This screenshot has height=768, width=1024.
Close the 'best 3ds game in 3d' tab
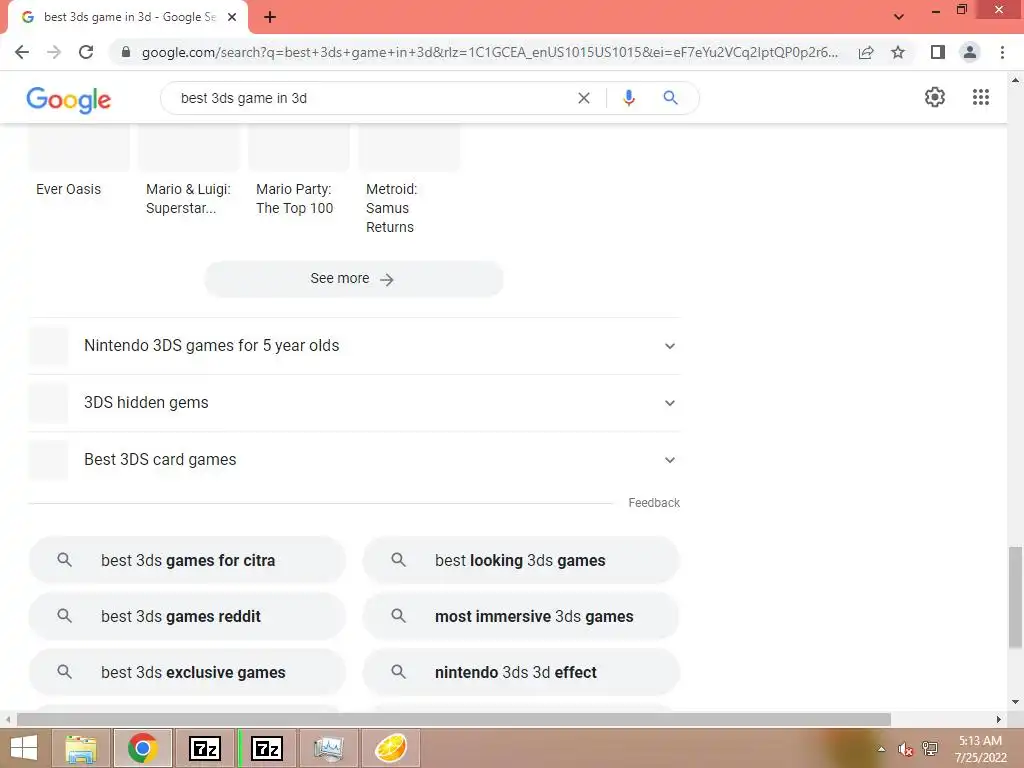[x=232, y=18]
